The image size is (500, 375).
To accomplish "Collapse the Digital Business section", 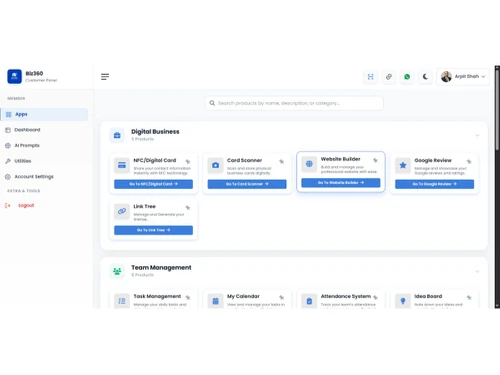I will click(x=477, y=135).
